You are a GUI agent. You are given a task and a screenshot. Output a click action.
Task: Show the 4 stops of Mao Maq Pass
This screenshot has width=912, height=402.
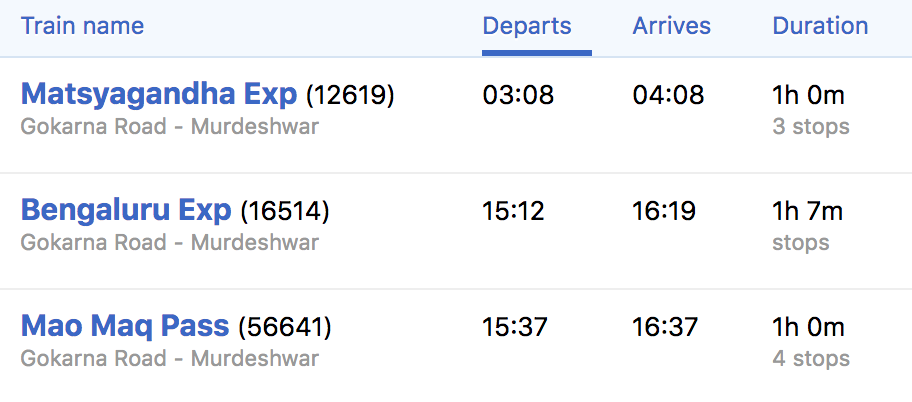click(x=811, y=359)
